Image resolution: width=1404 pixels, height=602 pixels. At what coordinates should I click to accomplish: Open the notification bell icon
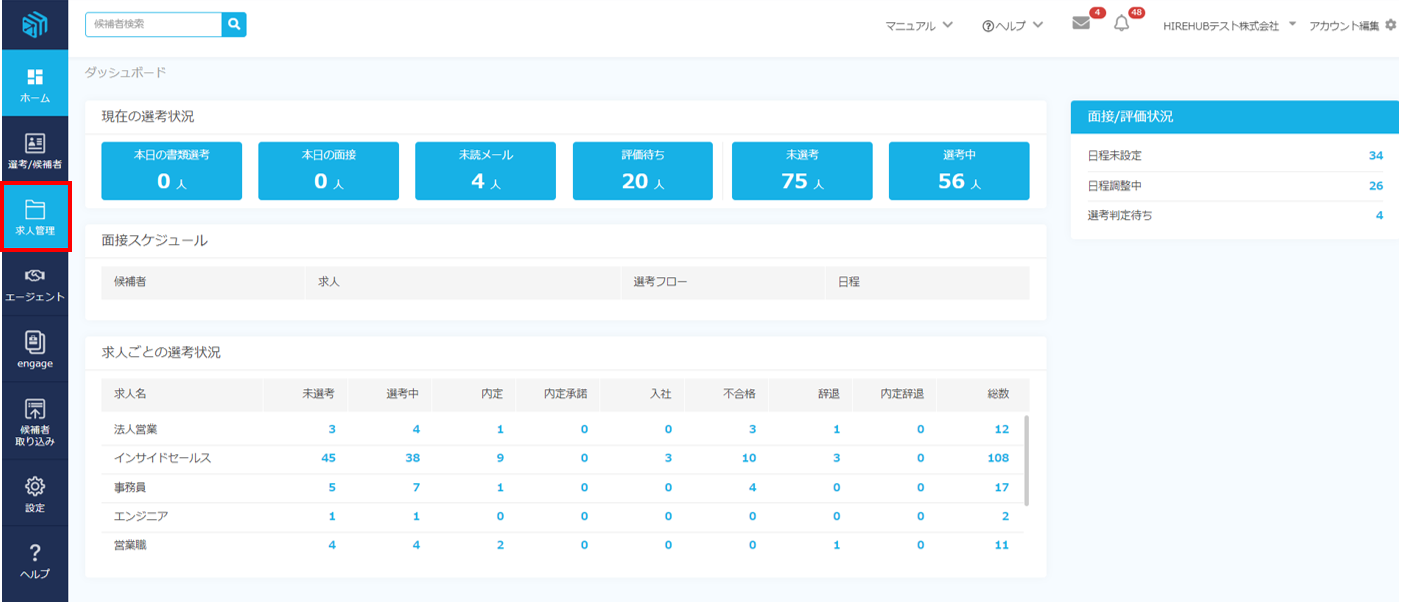click(x=1121, y=24)
